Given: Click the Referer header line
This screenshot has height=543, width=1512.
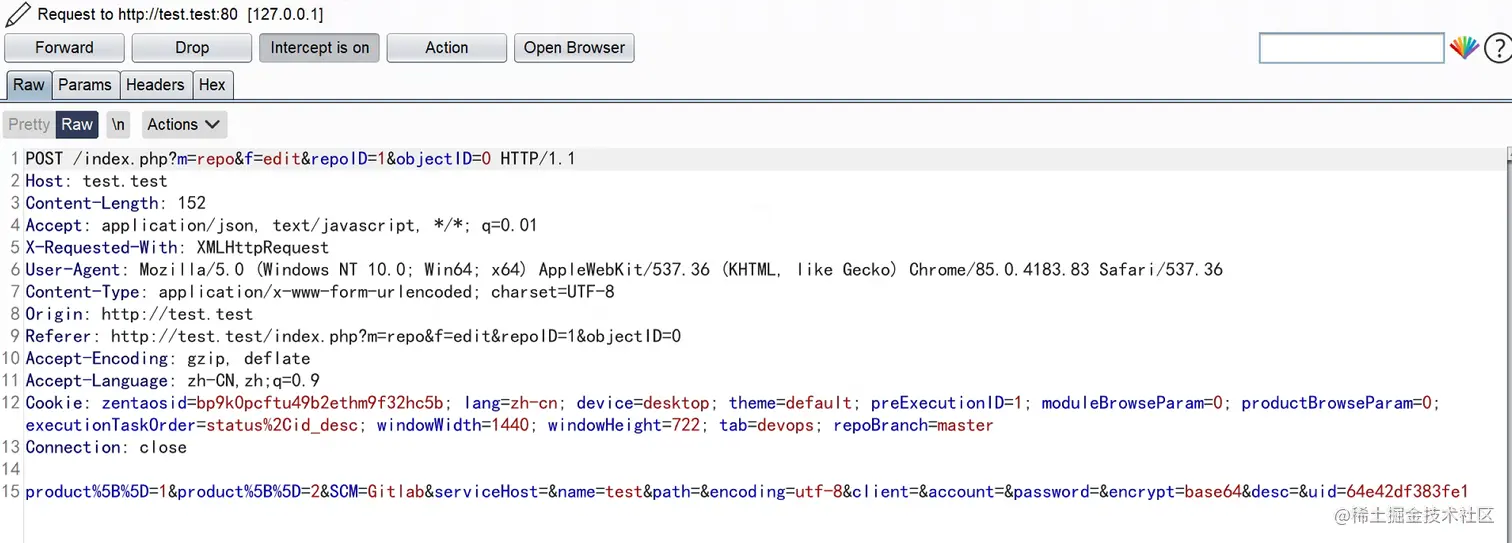Looking at the screenshot, I should pos(353,336).
